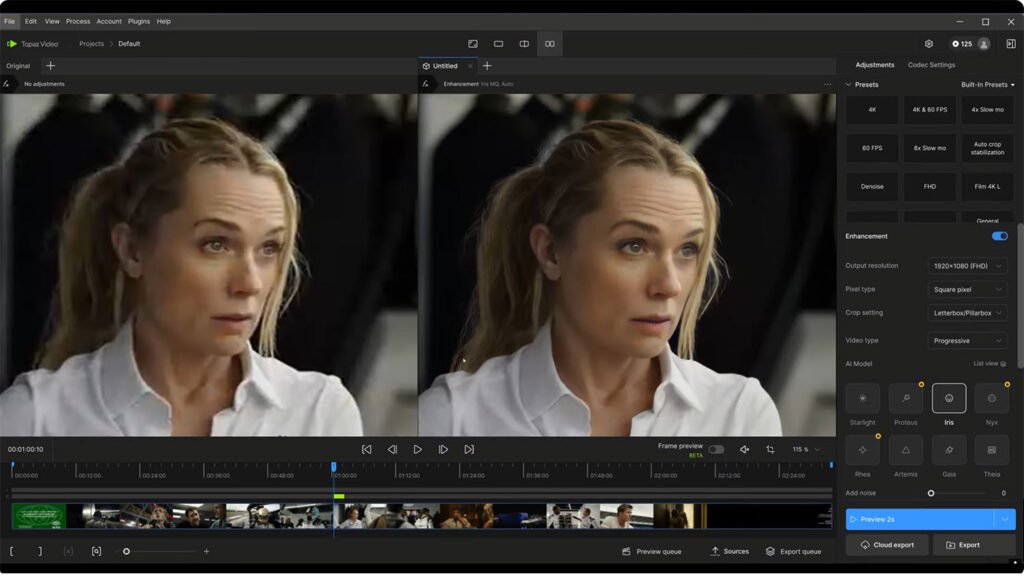Switch to the Codec Settings tab
Image resolution: width=1024 pixels, height=587 pixels.
pyautogui.click(x=931, y=65)
